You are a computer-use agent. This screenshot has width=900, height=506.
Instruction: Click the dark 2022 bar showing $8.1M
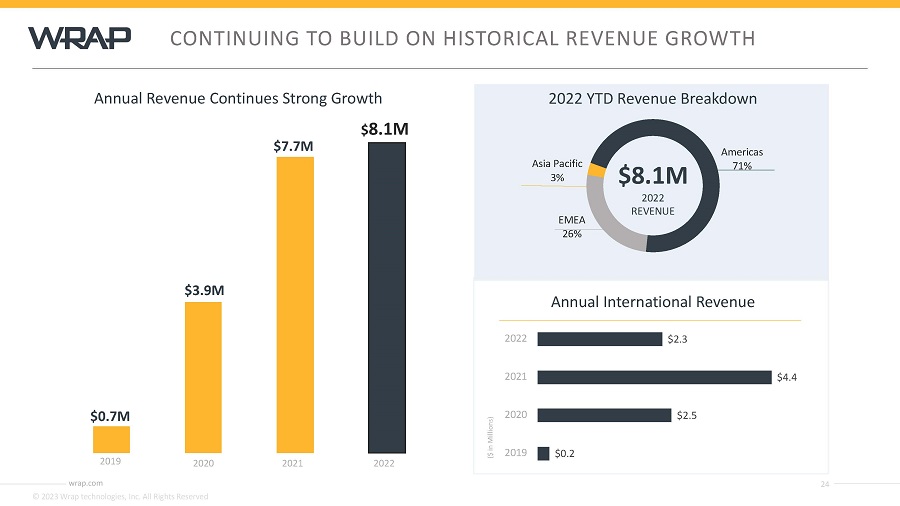[387, 297]
